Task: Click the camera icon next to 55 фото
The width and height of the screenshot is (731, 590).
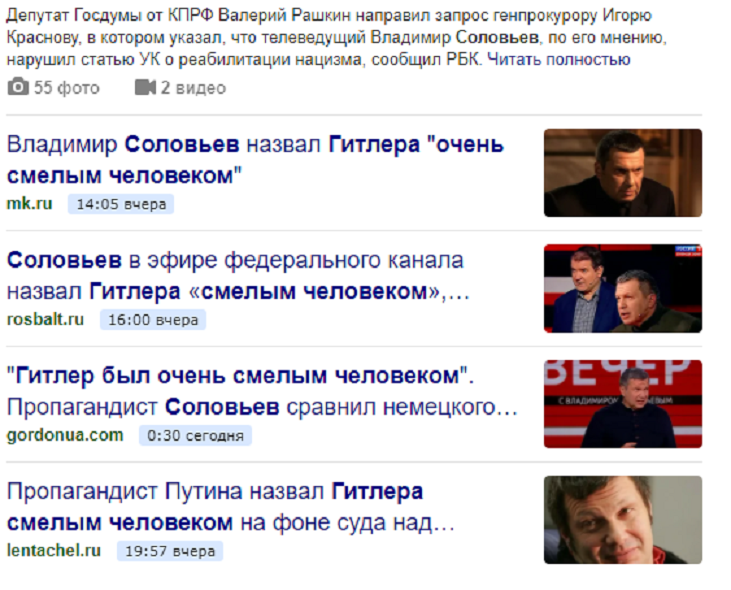Action: click(18, 87)
